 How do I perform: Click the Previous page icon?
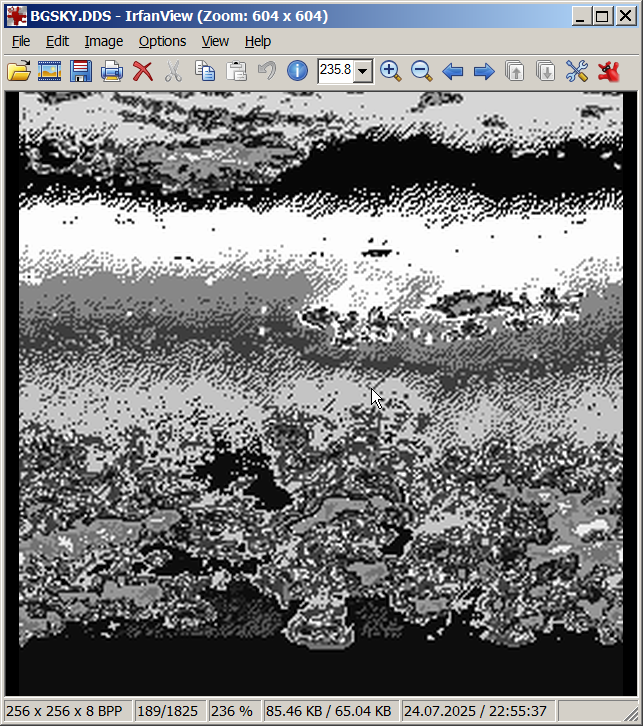515,71
